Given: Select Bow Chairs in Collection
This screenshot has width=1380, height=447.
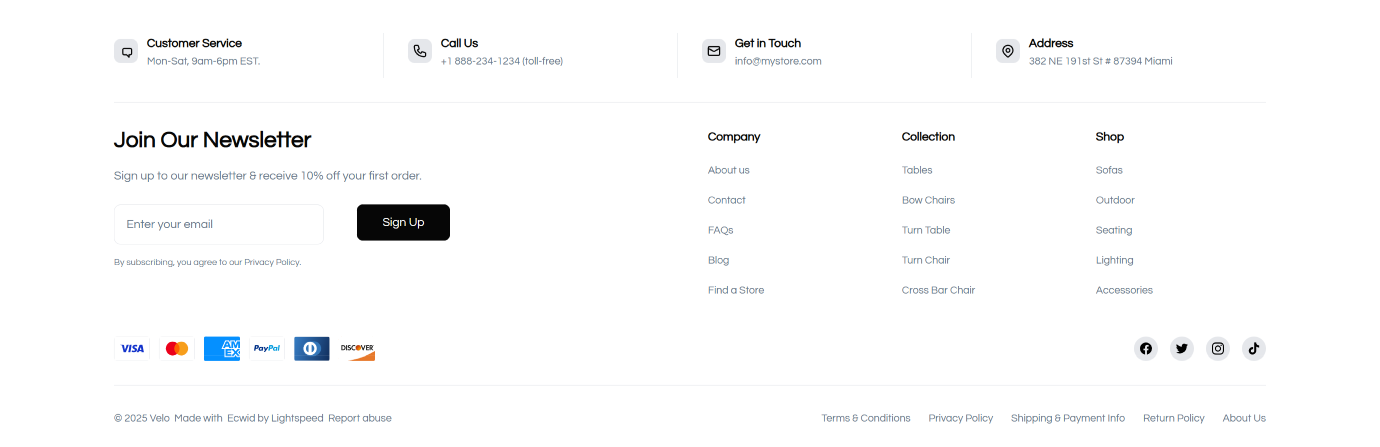Looking at the screenshot, I should (x=928, y=200).
